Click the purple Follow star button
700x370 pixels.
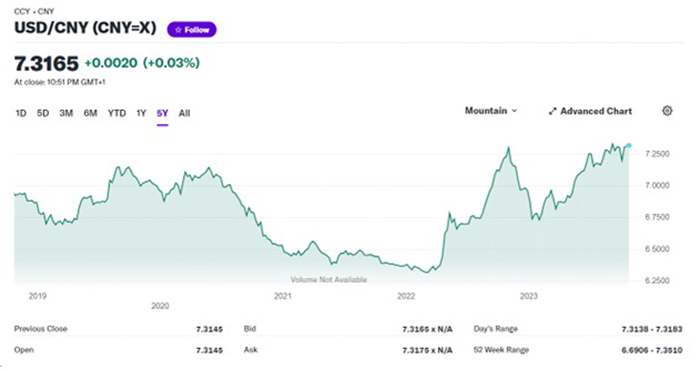coord(192,30)
